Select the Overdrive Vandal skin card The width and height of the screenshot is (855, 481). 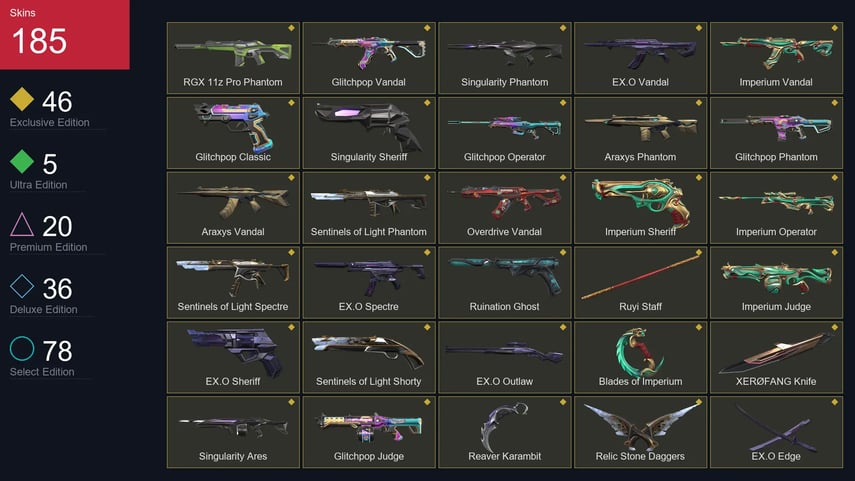504,208
